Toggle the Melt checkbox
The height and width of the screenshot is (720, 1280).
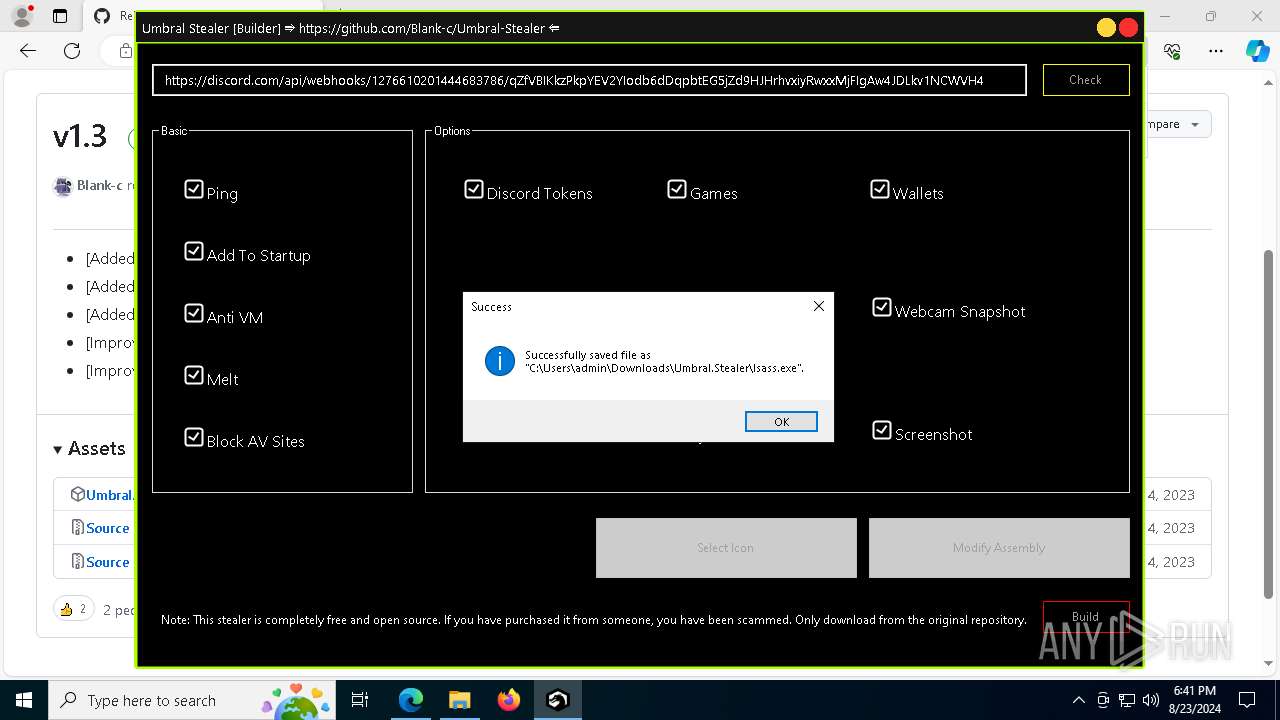(194, 375)
